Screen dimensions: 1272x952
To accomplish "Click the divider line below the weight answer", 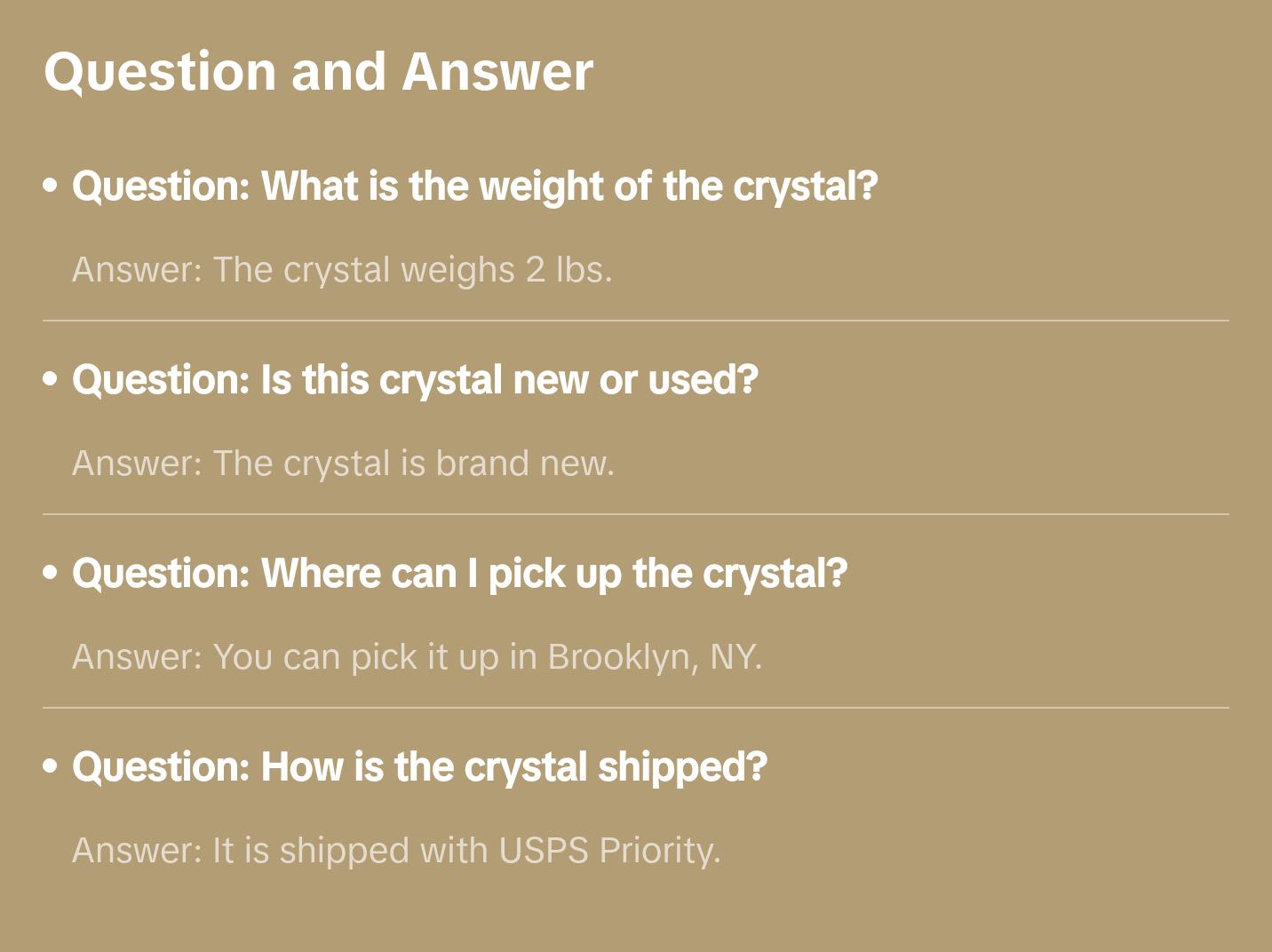I will point(636,321).
